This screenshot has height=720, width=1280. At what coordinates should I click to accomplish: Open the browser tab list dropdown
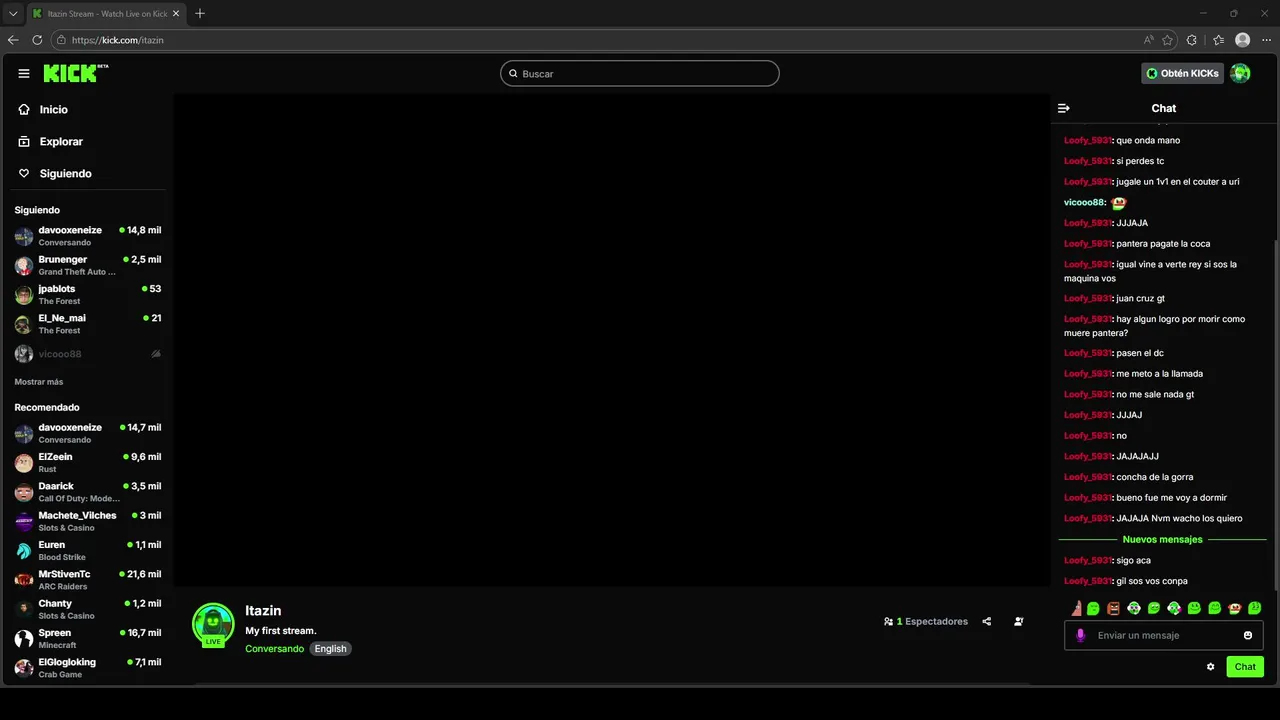(x=13, y=14)
